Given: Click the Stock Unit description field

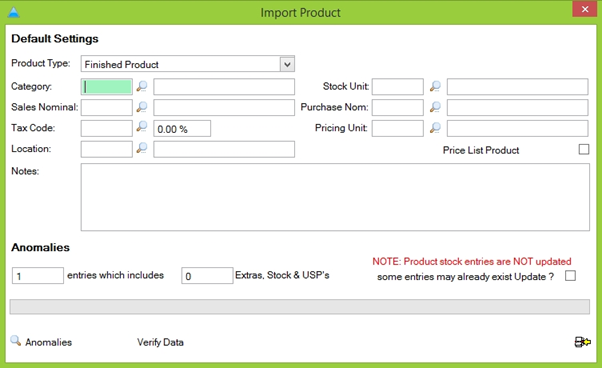Looking at the screenshot, I should coord(518,87).
